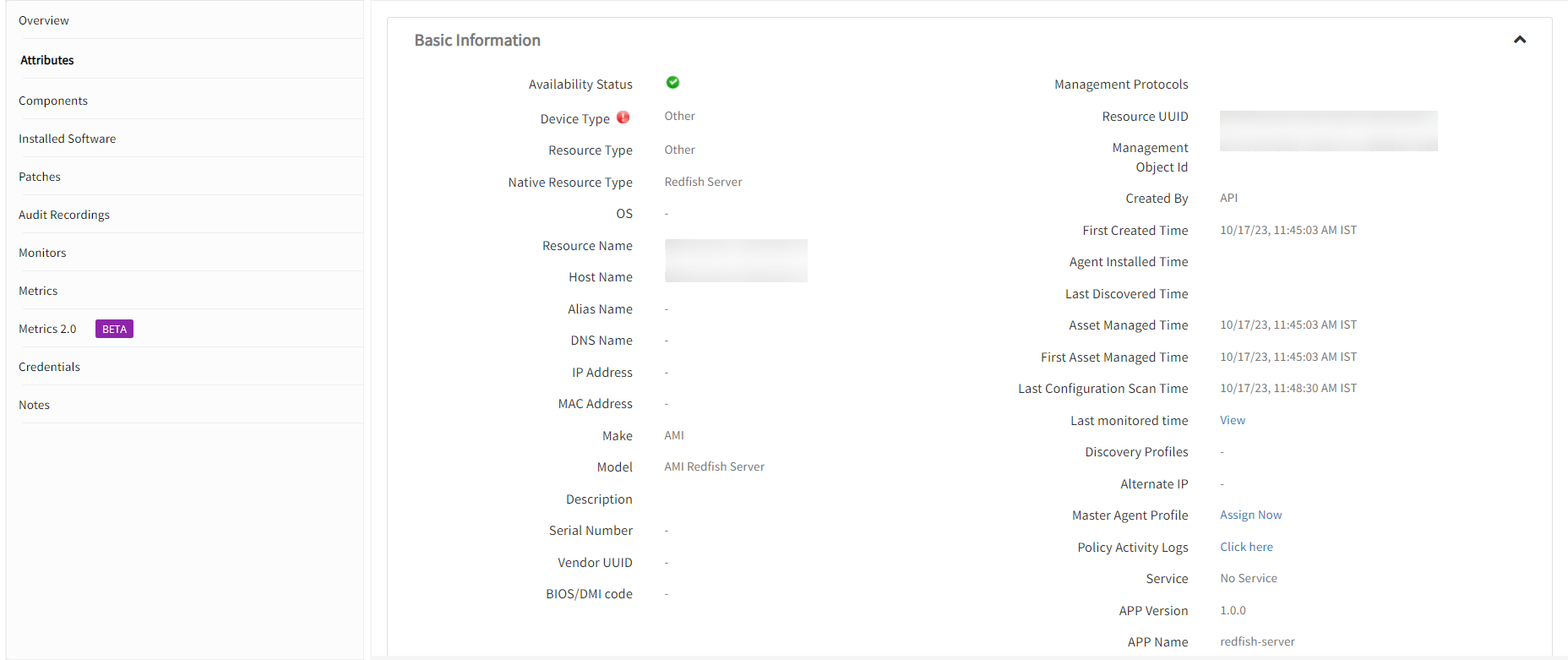Click the AMI Redfish Server model value
The image size is (1568, 660).
(x=714, y=466)
